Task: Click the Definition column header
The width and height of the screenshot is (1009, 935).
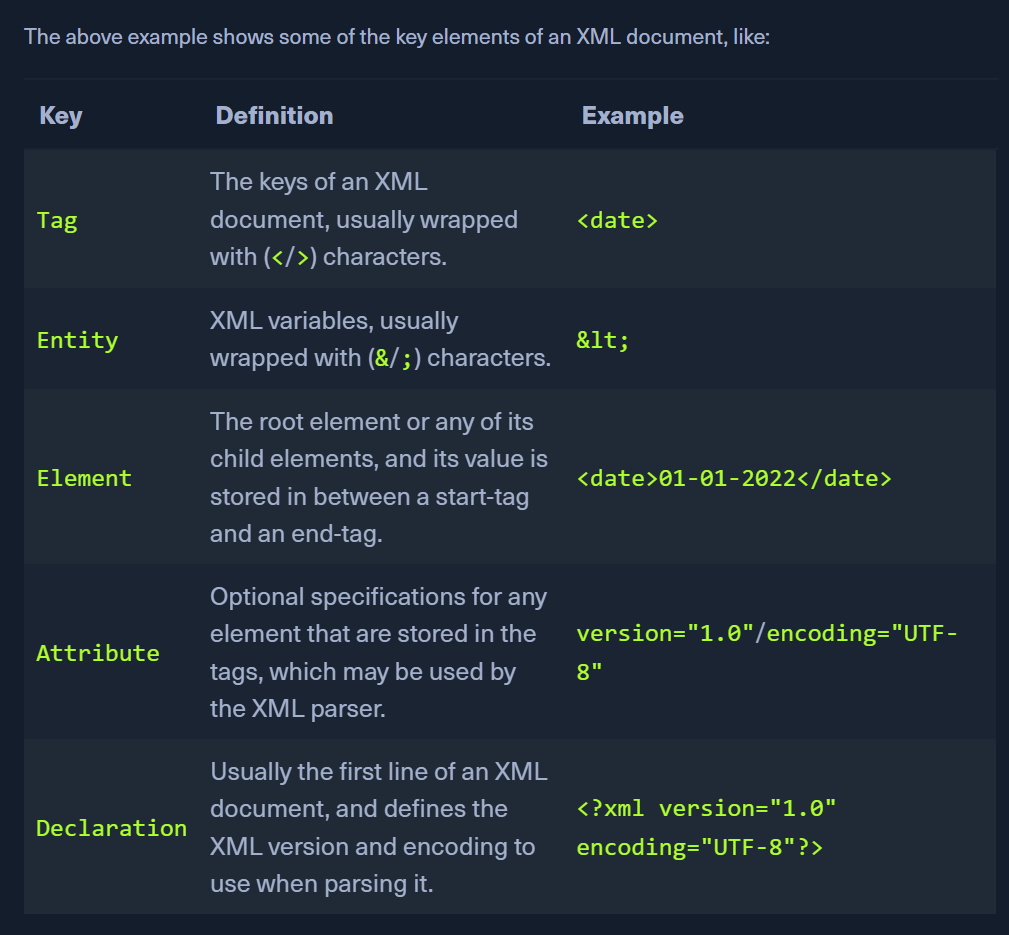Action: 274,116
